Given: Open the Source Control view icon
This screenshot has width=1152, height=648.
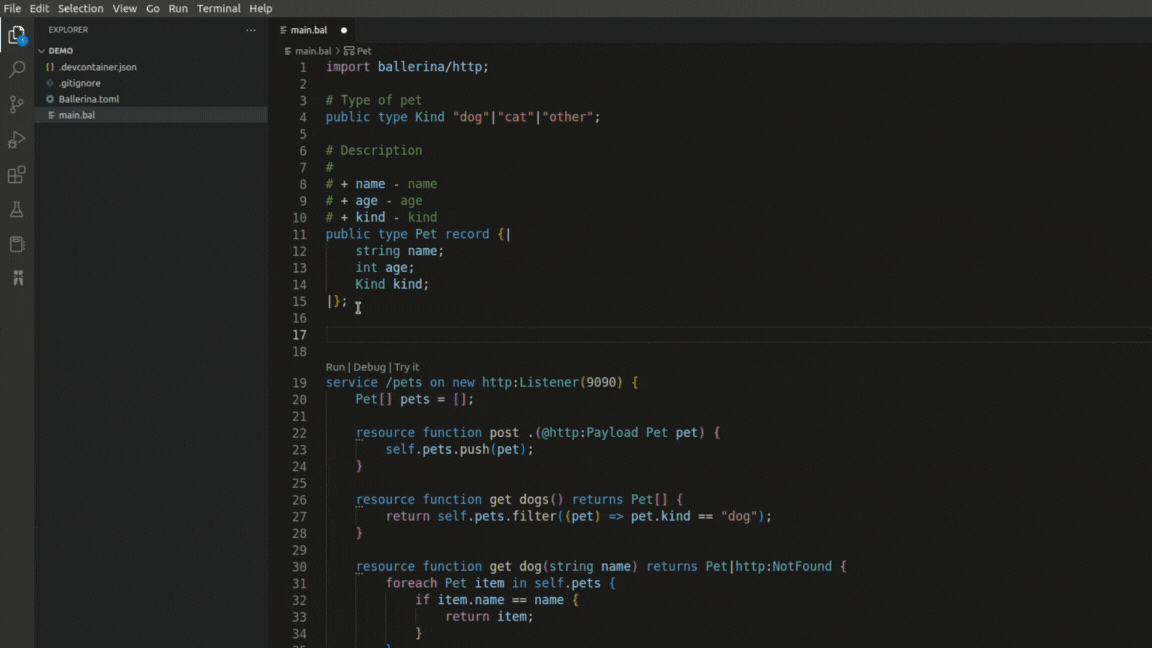Looking at the screenshot, I should [x=17, y=104].
